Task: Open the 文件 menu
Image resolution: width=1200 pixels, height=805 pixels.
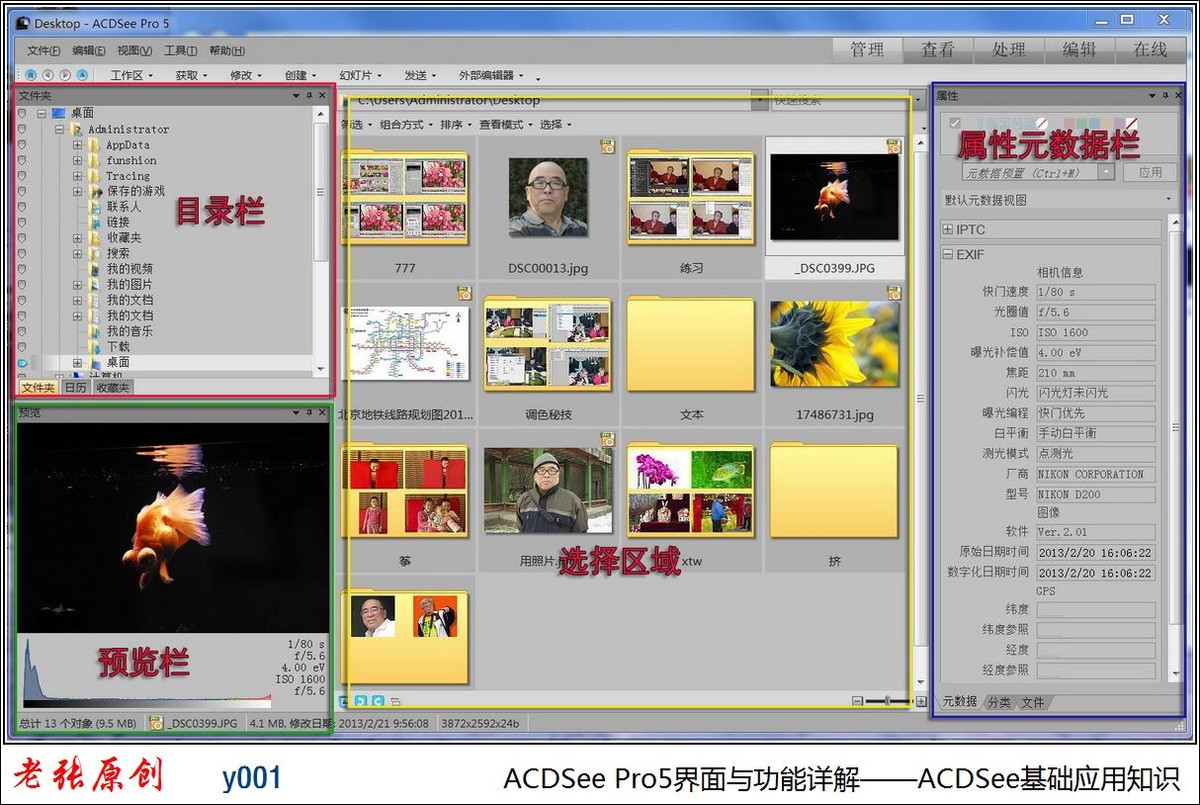Action: tap(43, 51)
